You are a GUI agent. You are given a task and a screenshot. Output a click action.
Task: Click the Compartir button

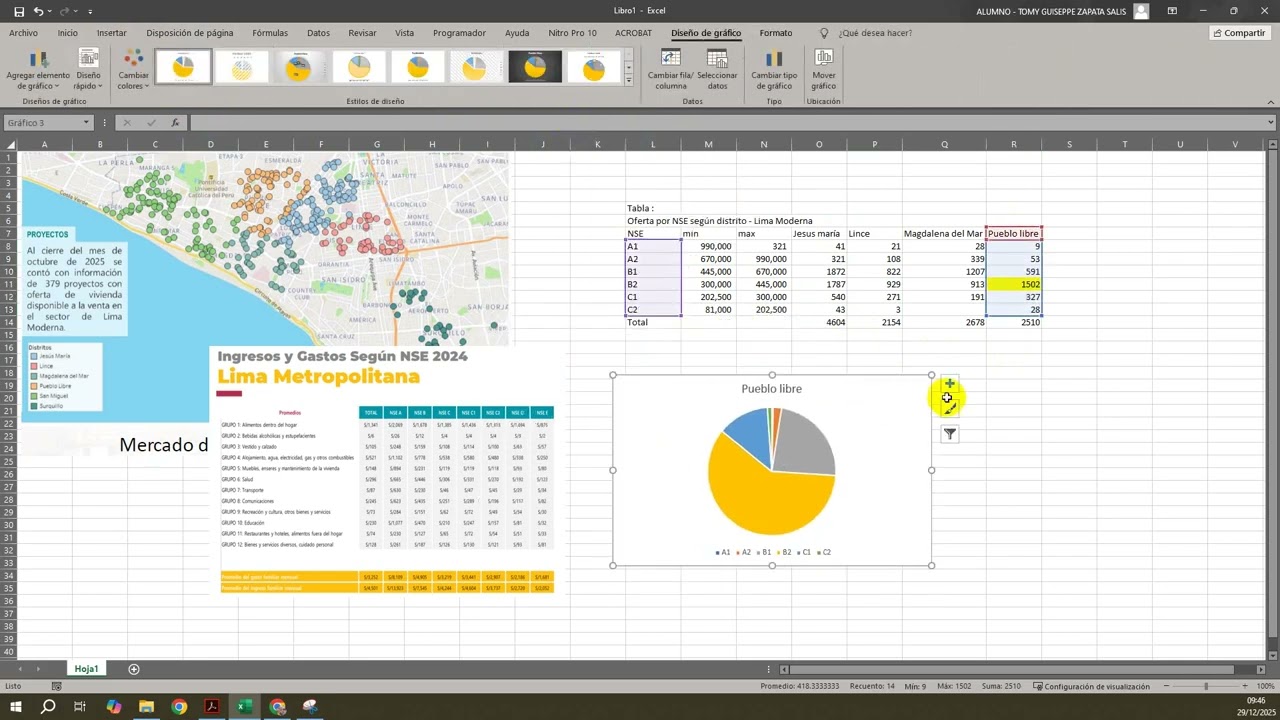tap(1239, 33)
